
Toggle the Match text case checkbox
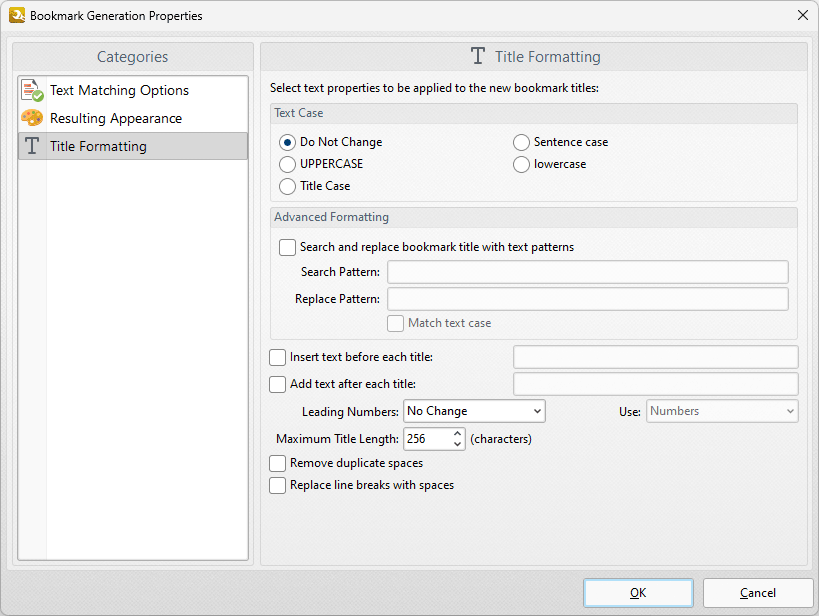[x=395, y=323]
